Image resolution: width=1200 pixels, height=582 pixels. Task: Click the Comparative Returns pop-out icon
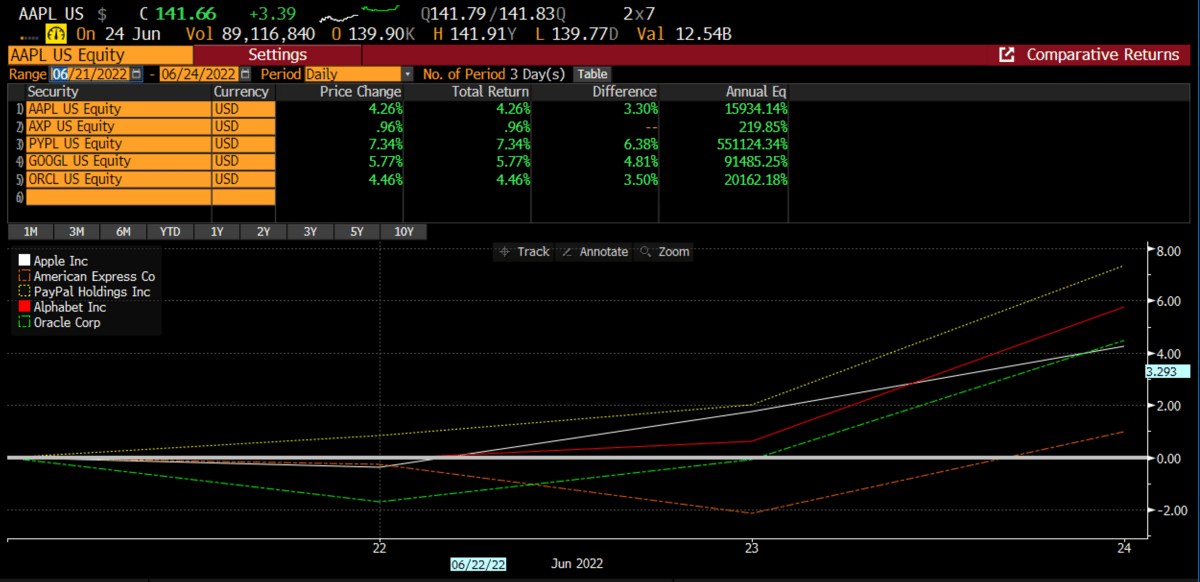tap(1007, 54)
